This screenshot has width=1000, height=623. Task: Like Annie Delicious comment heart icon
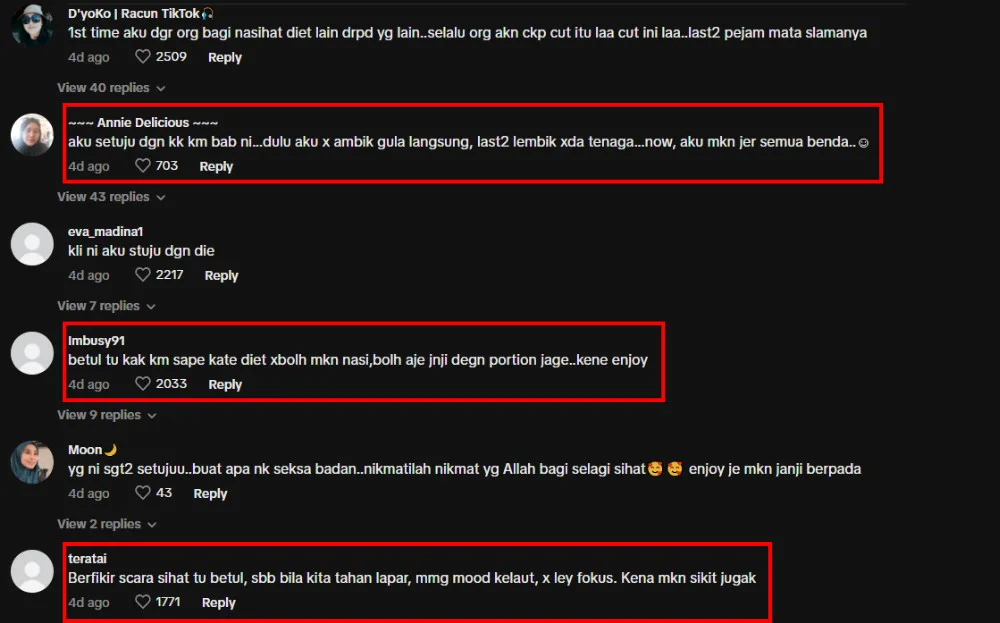click(143, 166)
